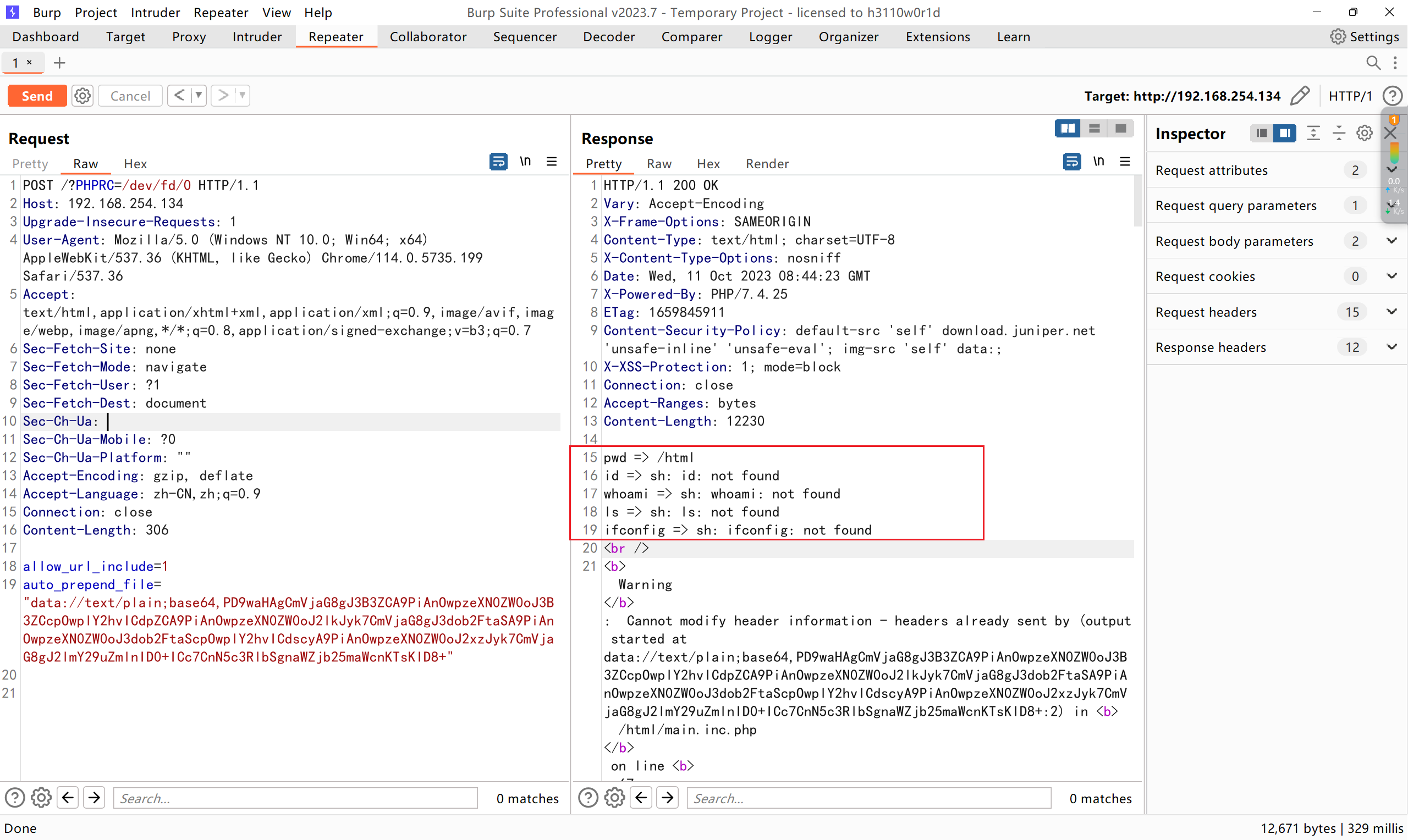1408x840 pixels.
Task: Open response search help icon at bottom
Action: (x=588, y=798)
